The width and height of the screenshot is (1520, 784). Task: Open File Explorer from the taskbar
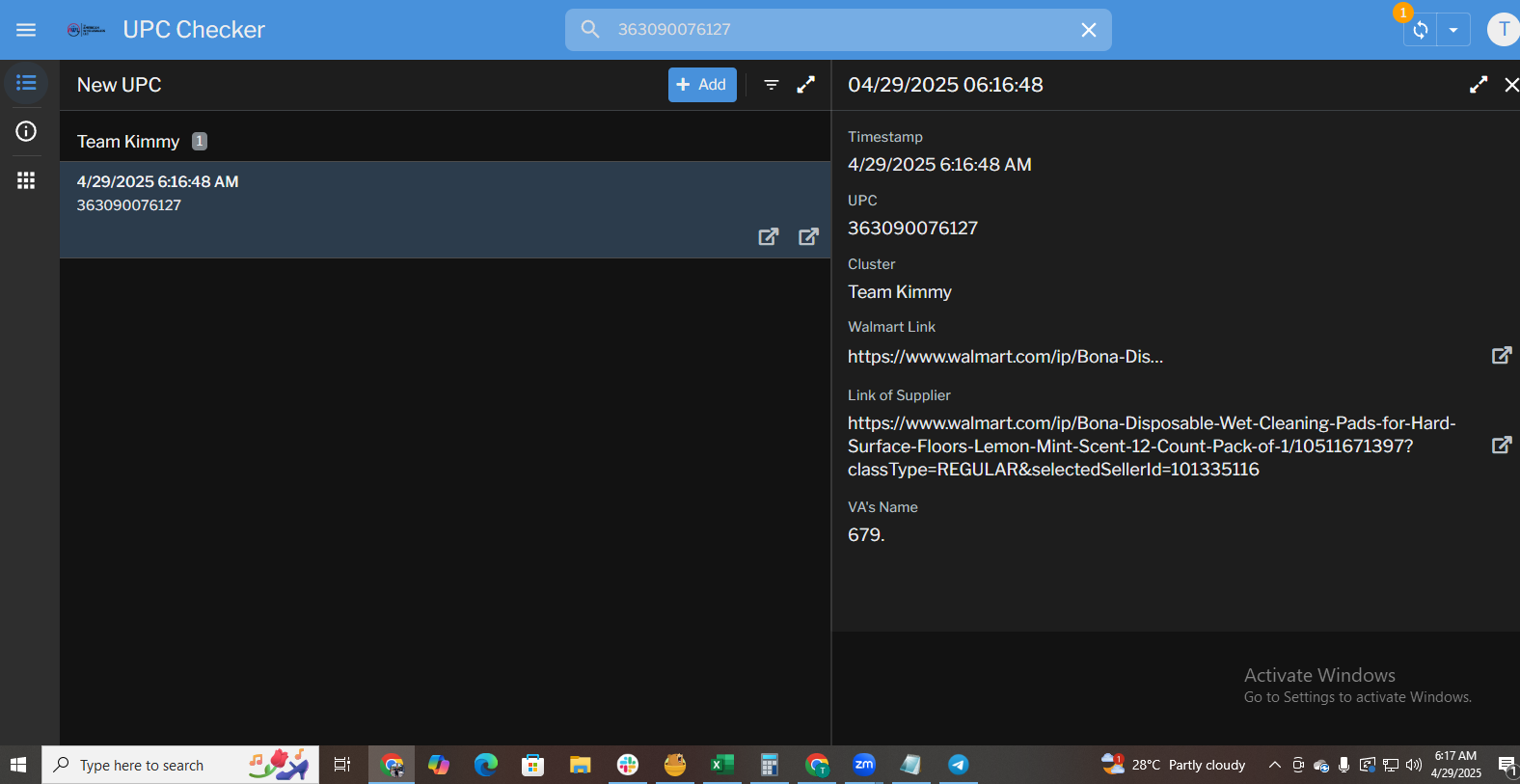tap(580, 765)
